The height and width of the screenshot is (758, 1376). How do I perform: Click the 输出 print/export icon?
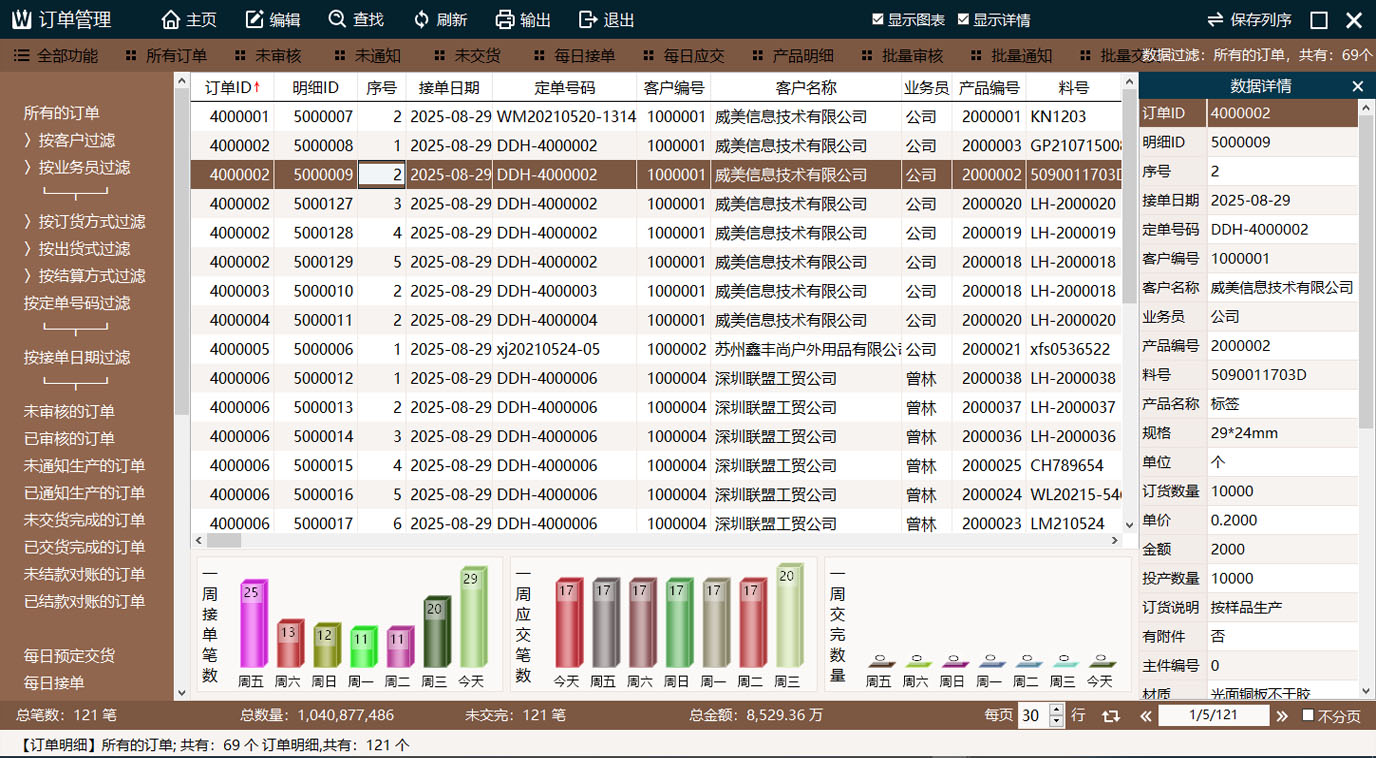tap(505, 20)
